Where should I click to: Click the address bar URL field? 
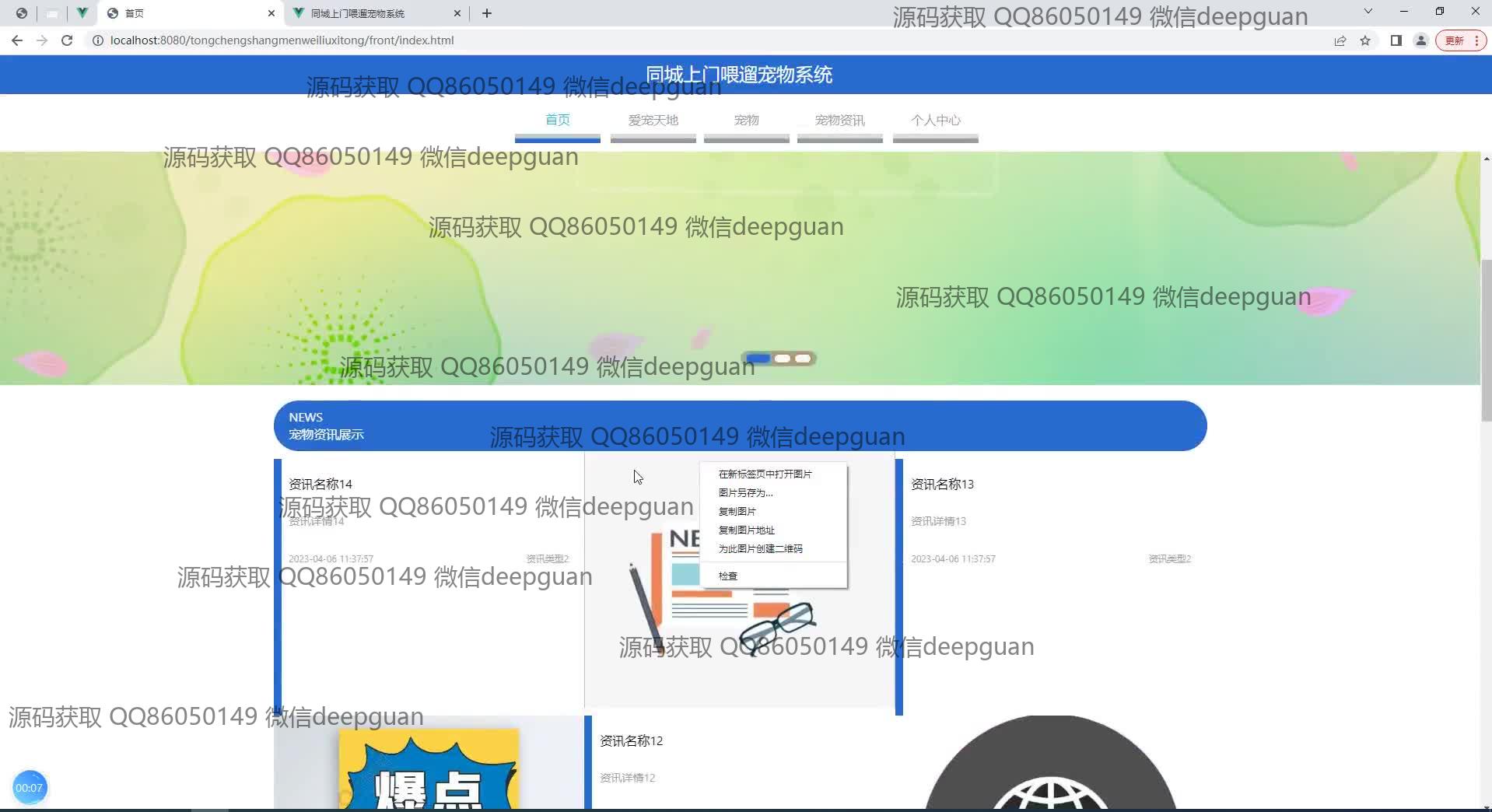coord(700,40)
